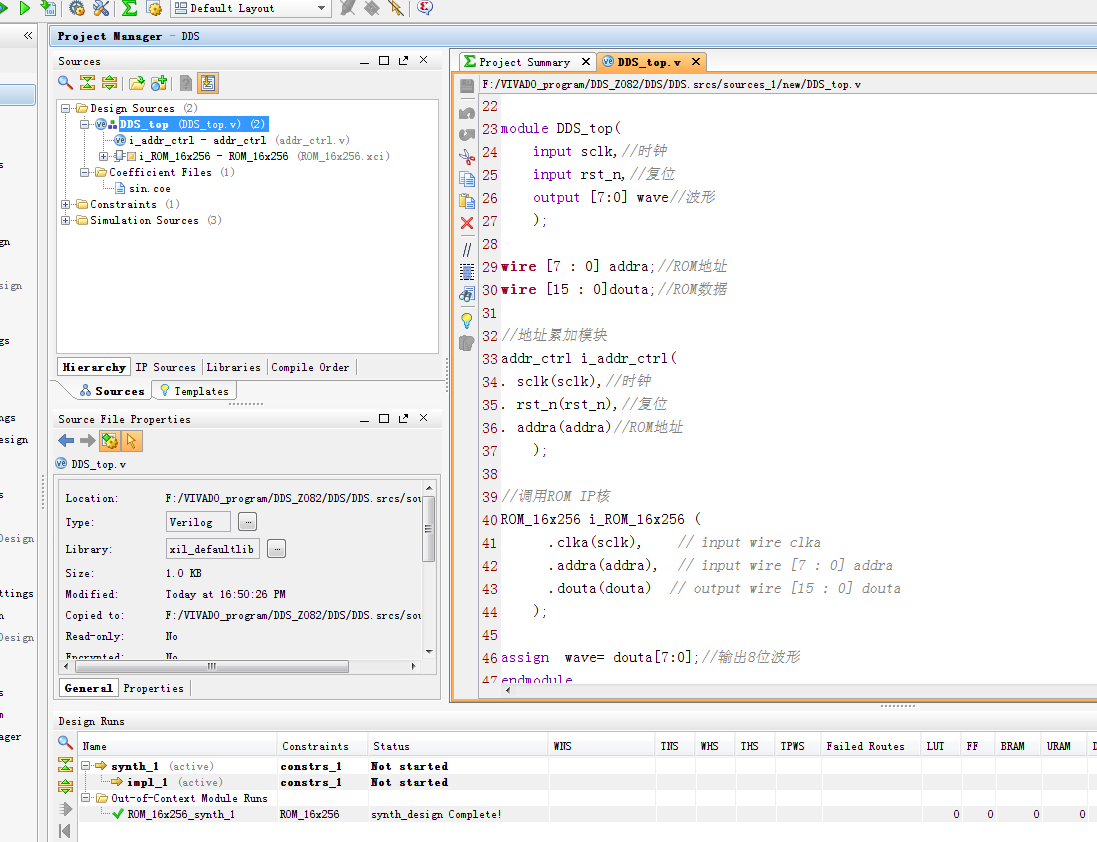The height and width of the screenshot is (842, 1097).
Task: Switch to the Project Summary tab
Action: tap(523, 62)
